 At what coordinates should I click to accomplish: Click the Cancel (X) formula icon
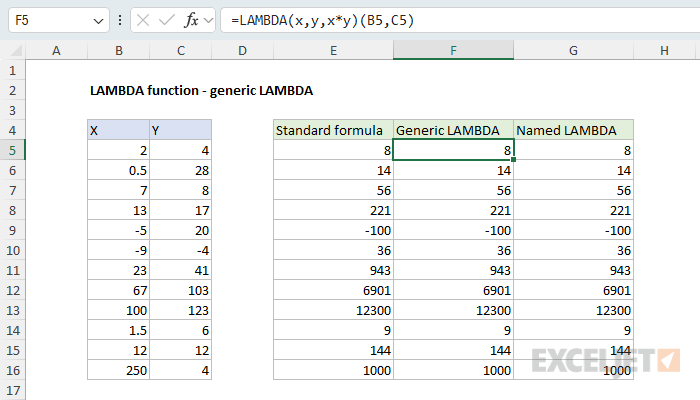pos(143,20)
